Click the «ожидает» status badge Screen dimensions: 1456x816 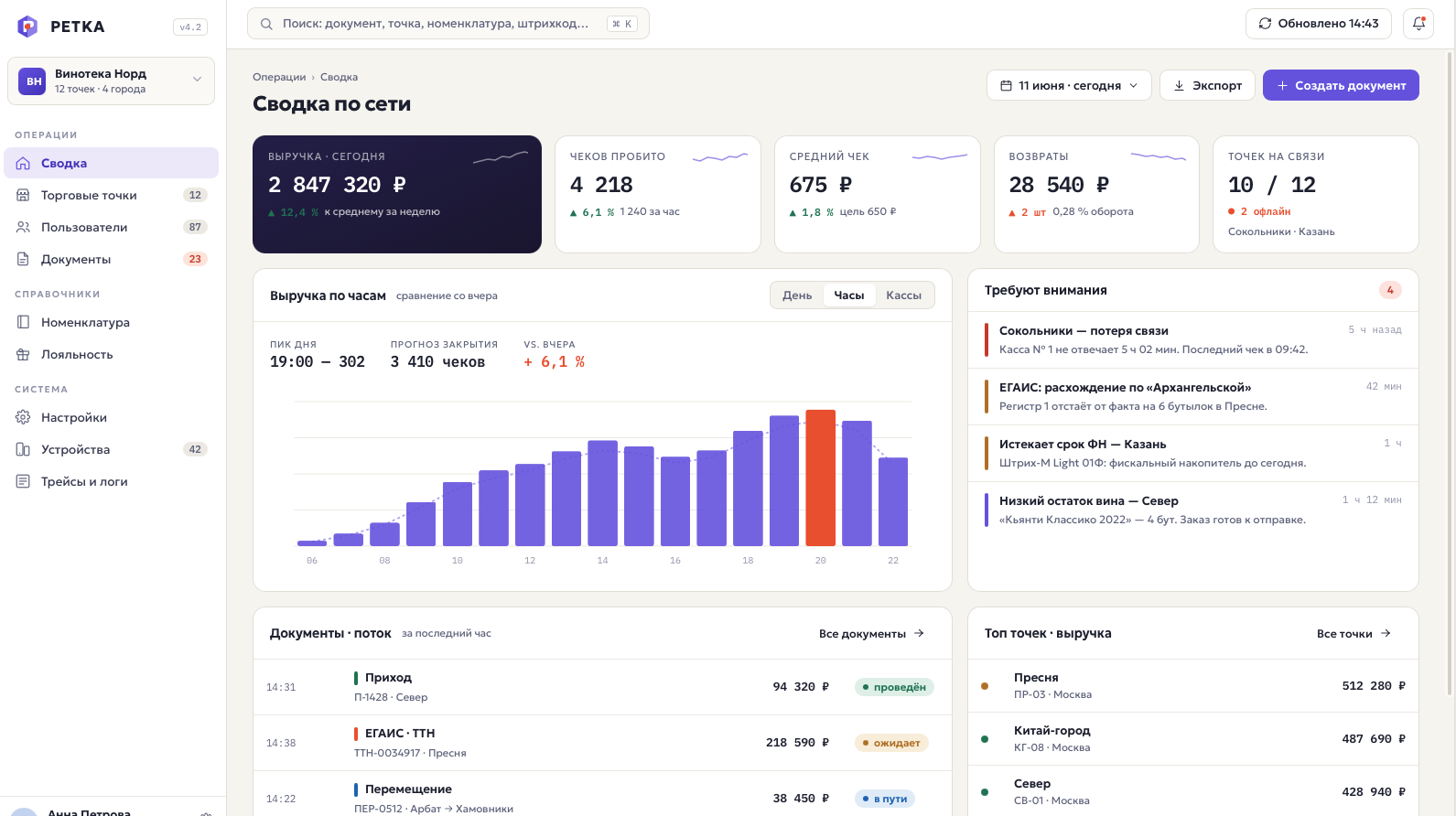tap(891, 743)
